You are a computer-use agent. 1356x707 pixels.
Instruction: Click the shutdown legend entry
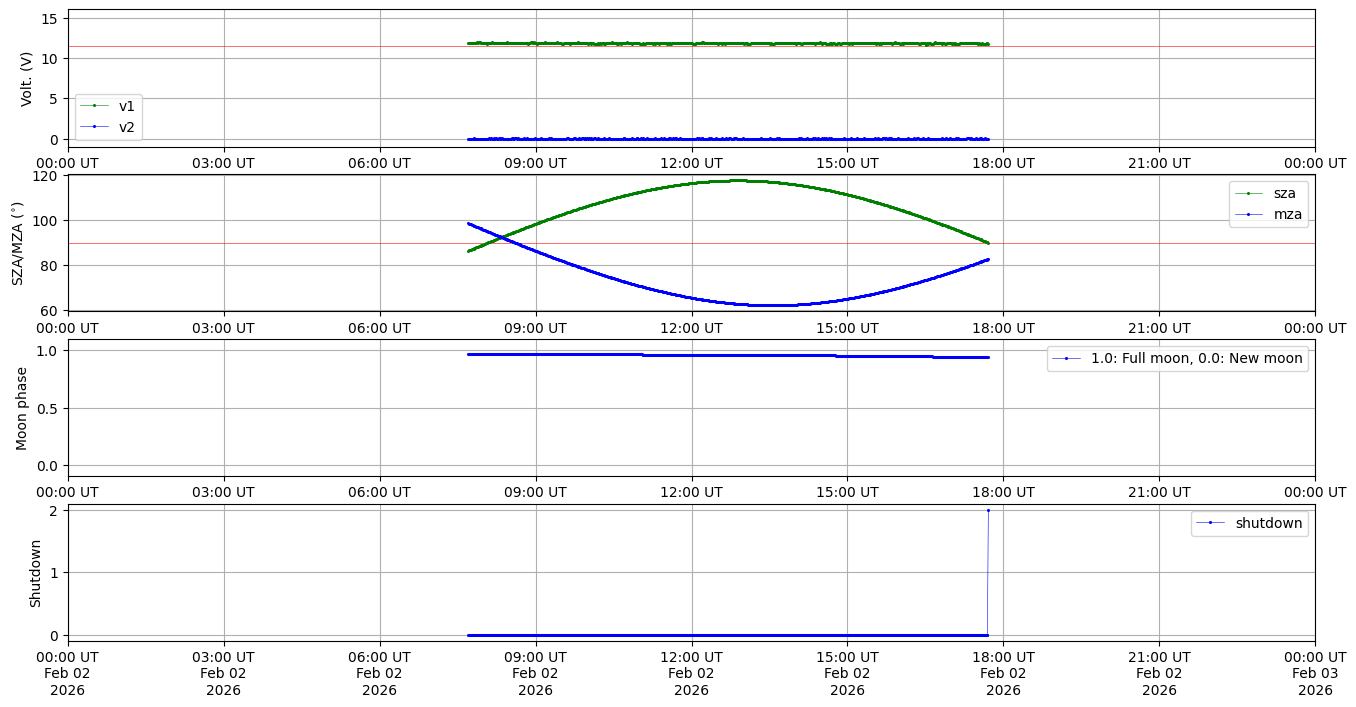click(1249, 523)
